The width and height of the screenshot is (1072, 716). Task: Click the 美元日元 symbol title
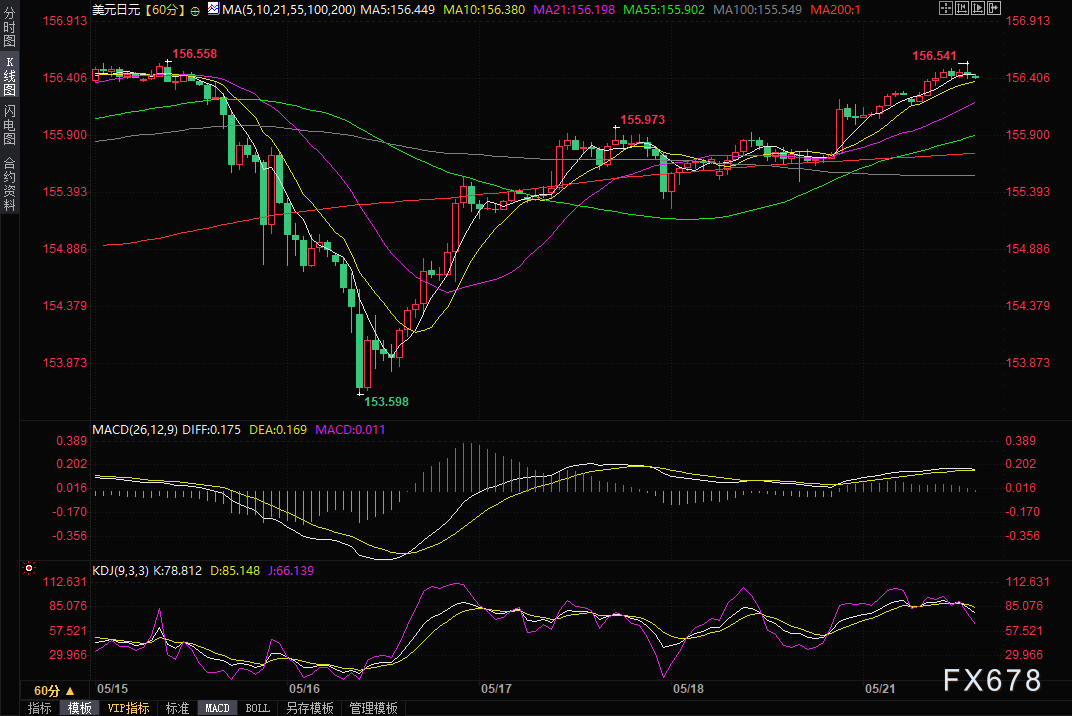[x=116, y=10]
